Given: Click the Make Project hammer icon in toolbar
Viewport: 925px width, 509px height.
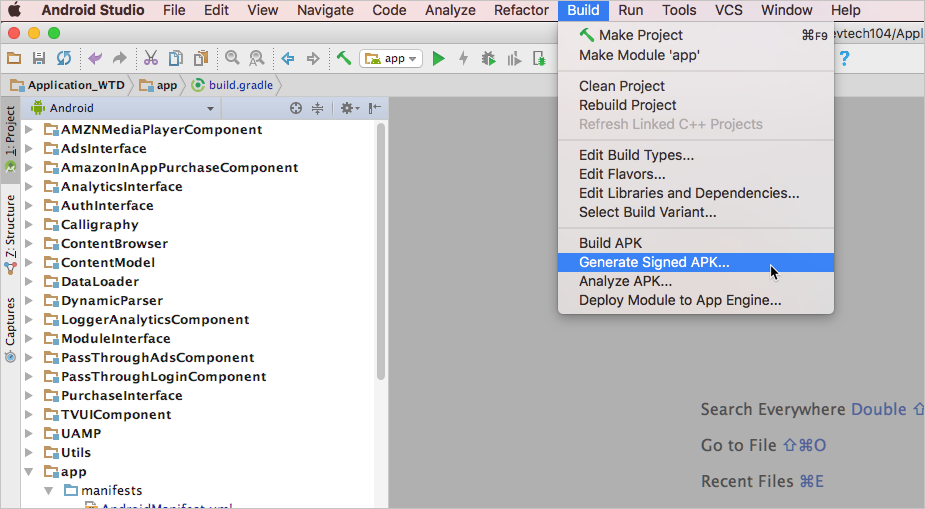Looking at the screenshot, I should tap(343, 59).
